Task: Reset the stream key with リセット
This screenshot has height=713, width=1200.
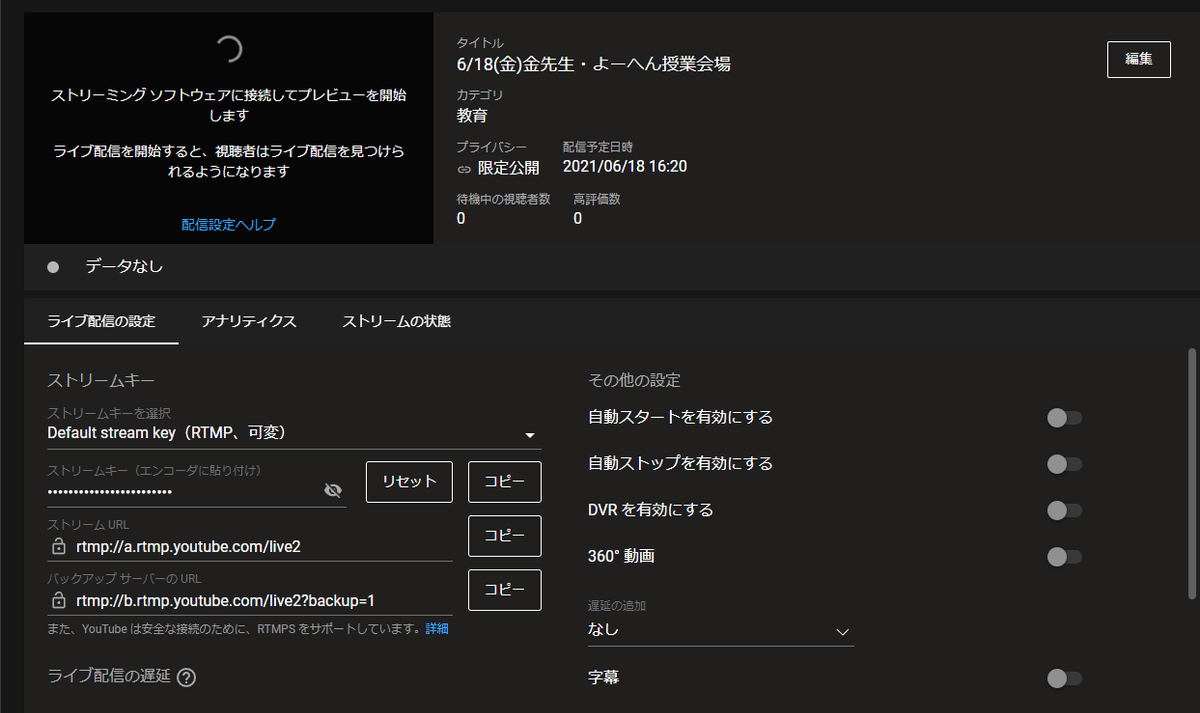Action: tap(409, 482)
